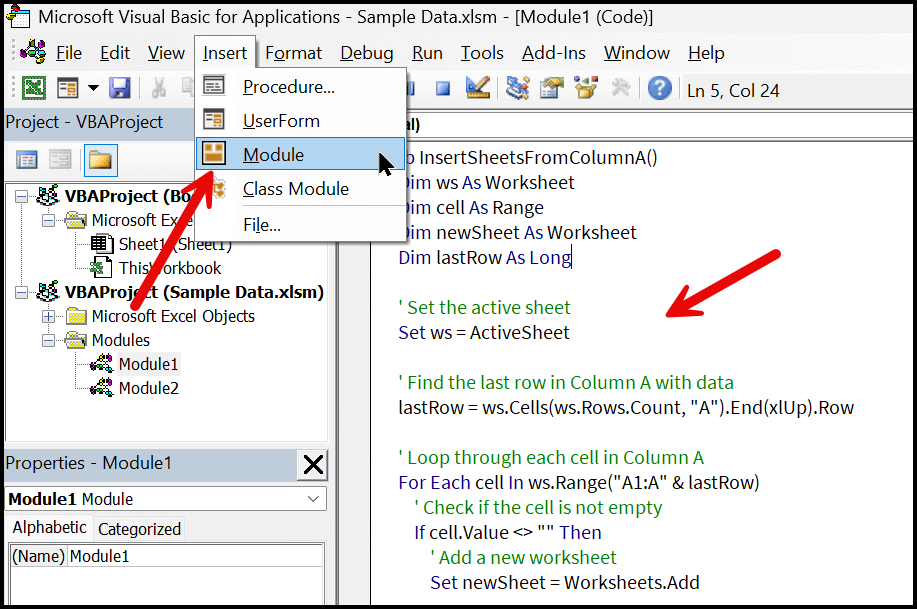Toggle Folders view in Project pane
This screenshot has width=917, height=609.
coord(101,160)
